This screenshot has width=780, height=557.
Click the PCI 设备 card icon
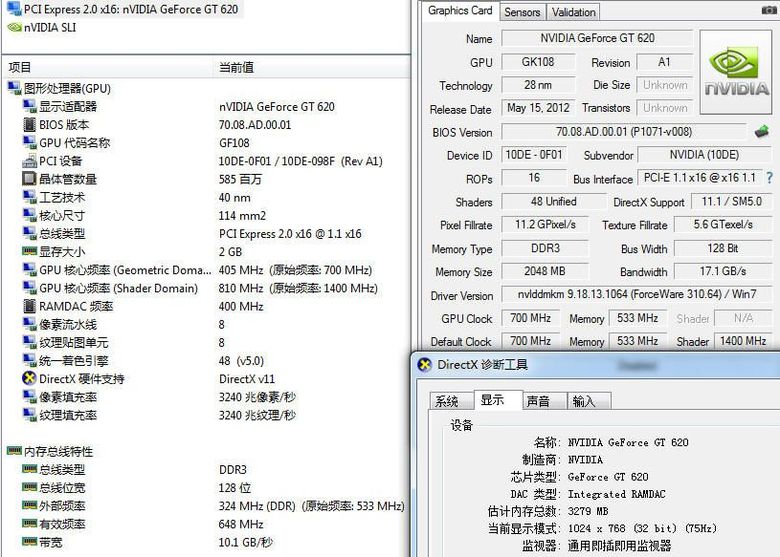29,161
